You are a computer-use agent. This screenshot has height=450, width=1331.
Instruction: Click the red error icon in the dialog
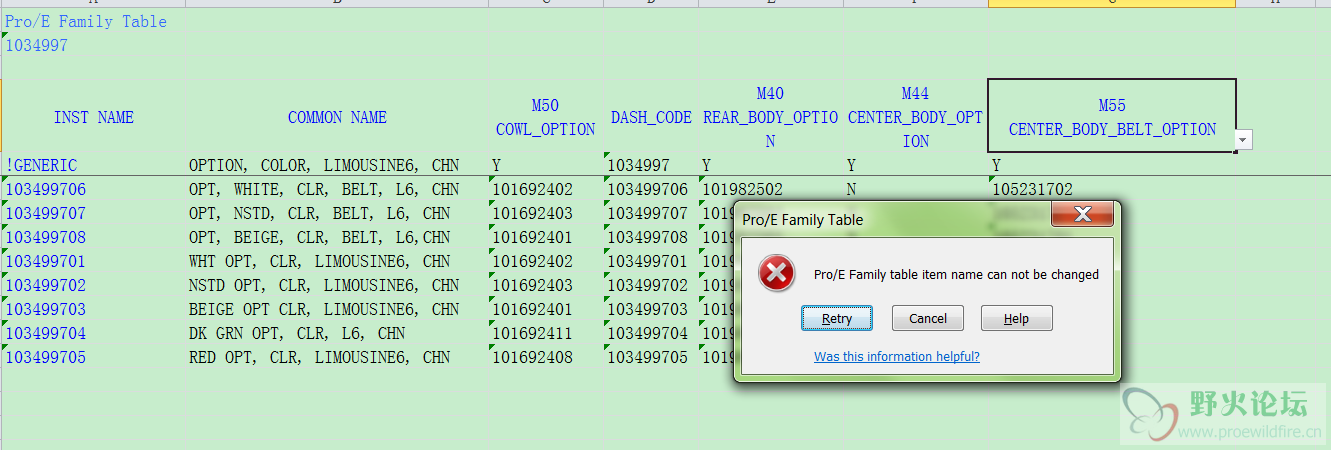[x=777, y=273]
